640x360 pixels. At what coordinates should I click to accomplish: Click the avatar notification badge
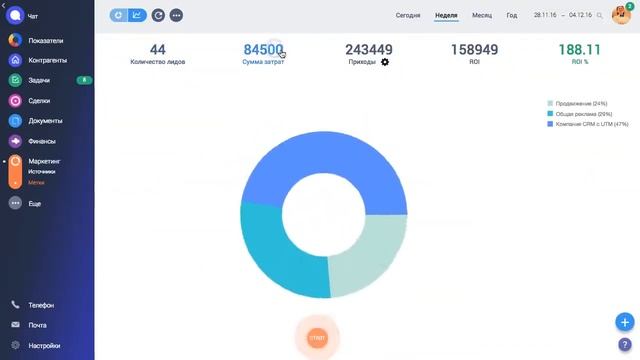(630, 6)
